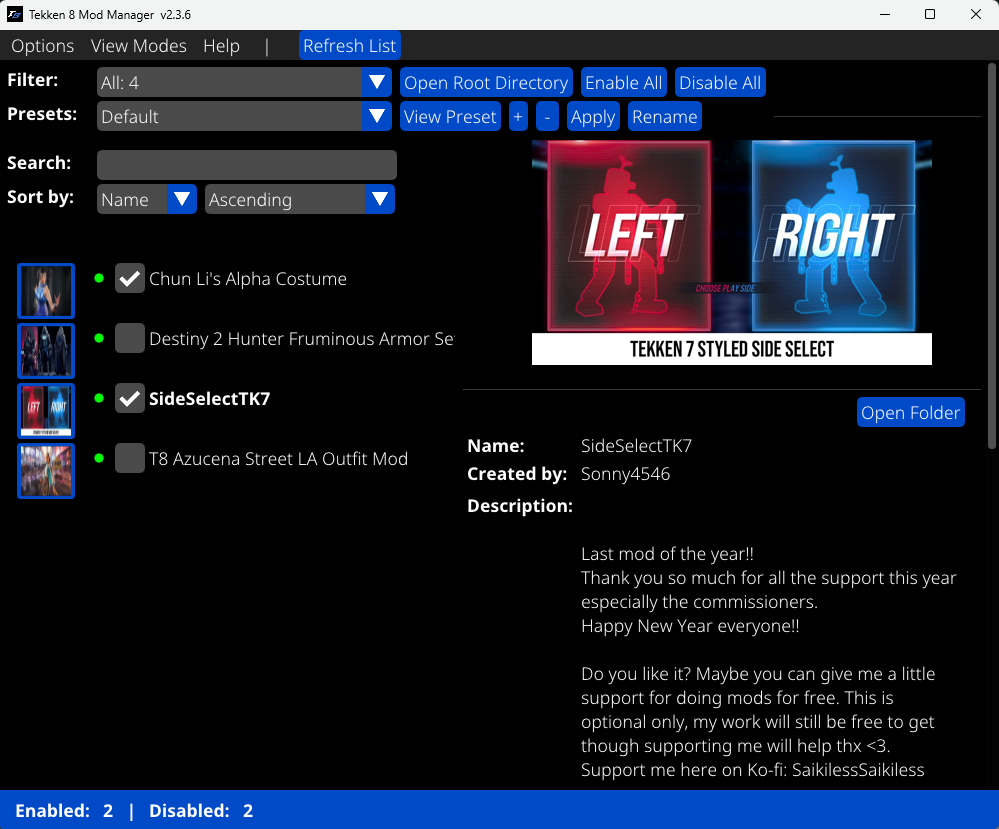The image size is (999, 829).
Task: Click the minus icon to remove preset
Action: [547, 117]
